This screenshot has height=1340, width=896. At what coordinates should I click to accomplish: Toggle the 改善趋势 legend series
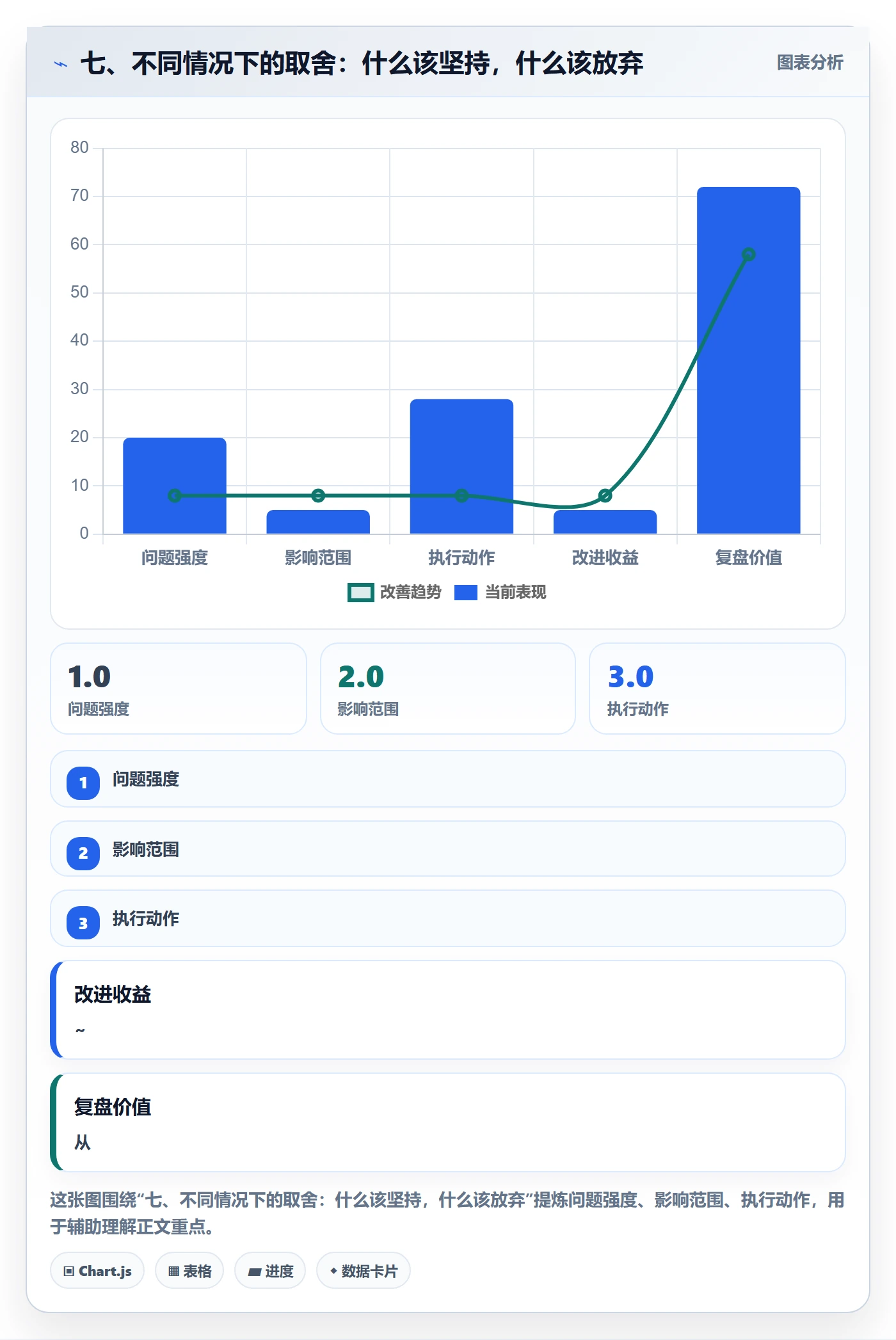tap(394, 593)
